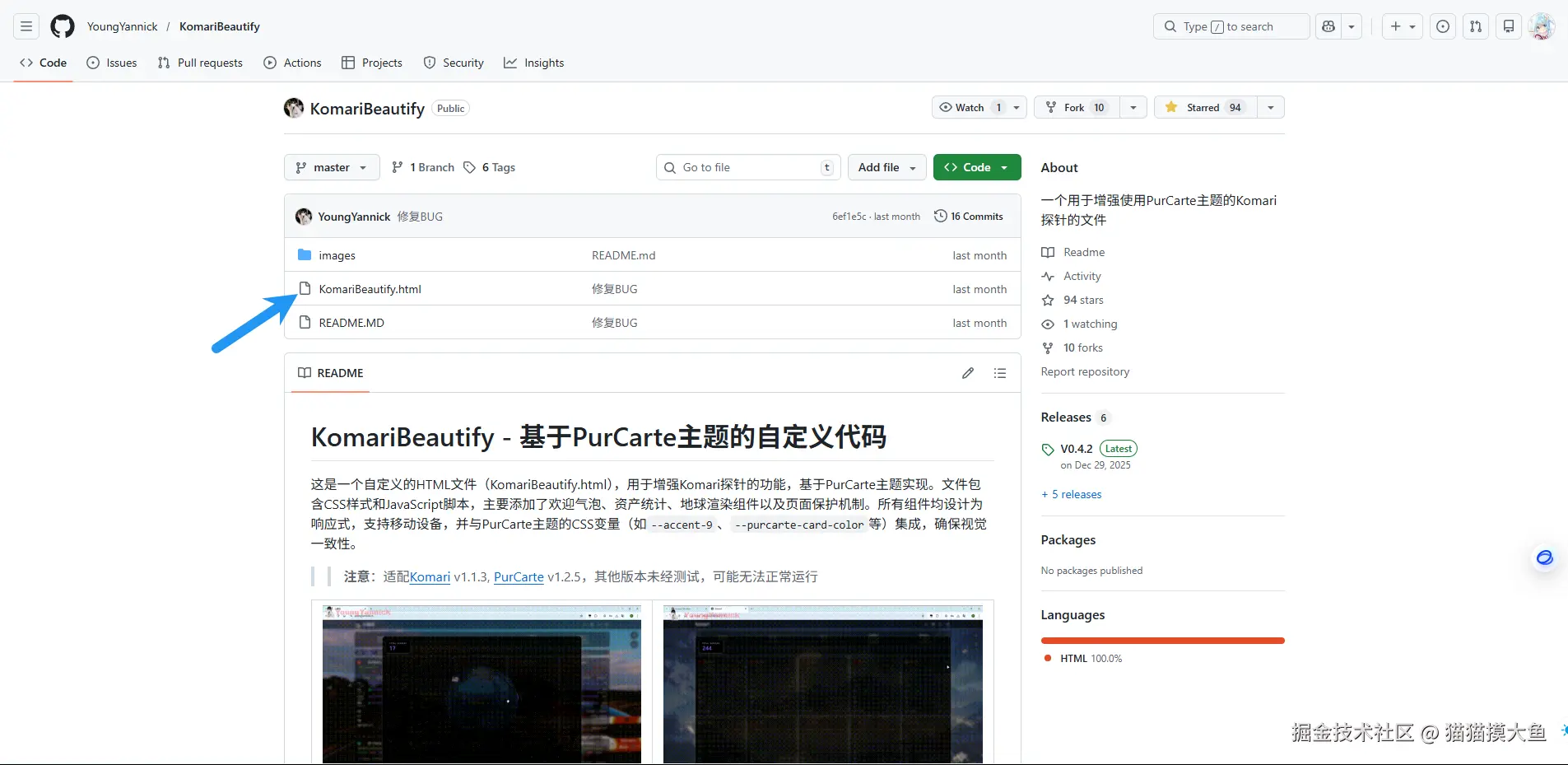
Task: Open the KomariBeautify.html file
Action: click(370, 289)
